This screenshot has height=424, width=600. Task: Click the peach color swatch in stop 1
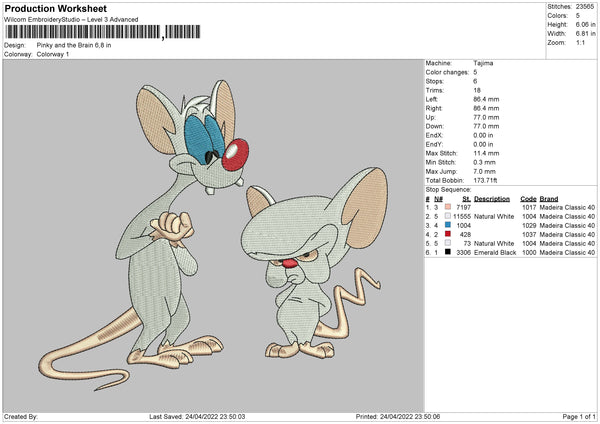[x=446, y=206]
